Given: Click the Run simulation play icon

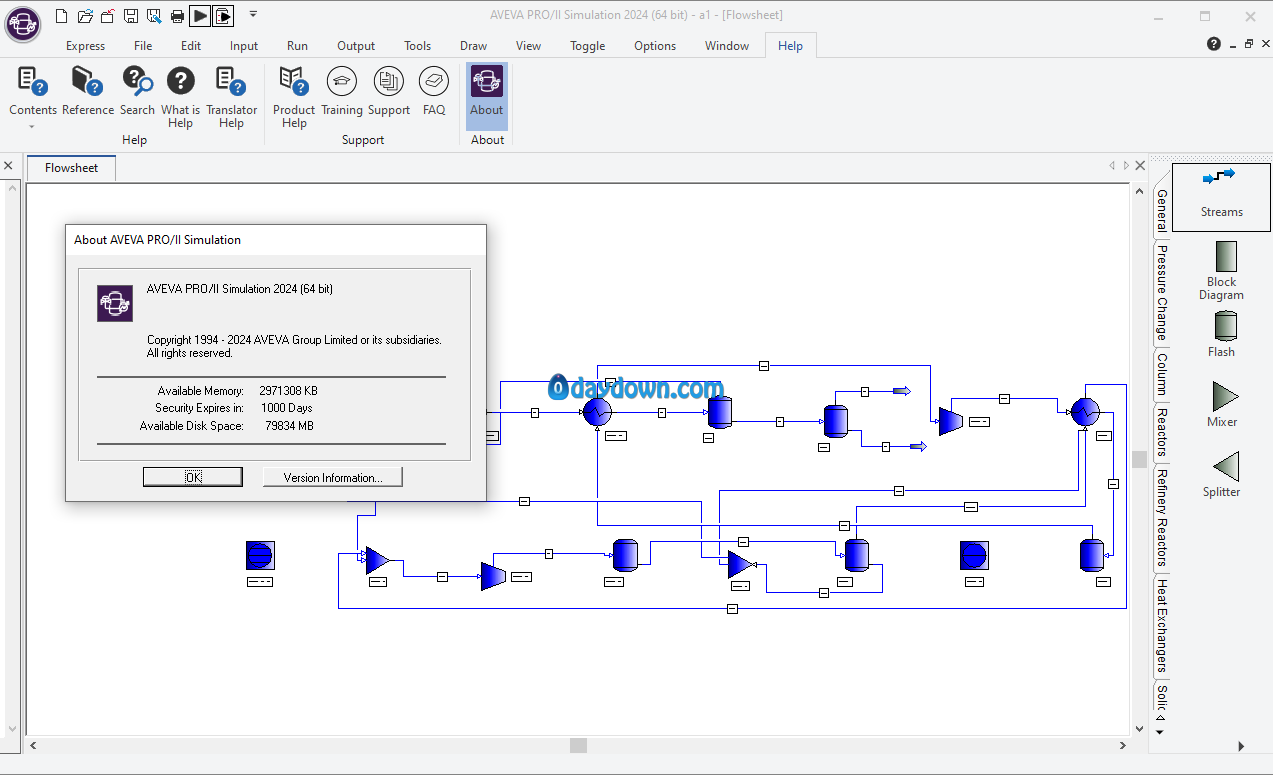Looking at the screenshot, I should tap(200, 15).
